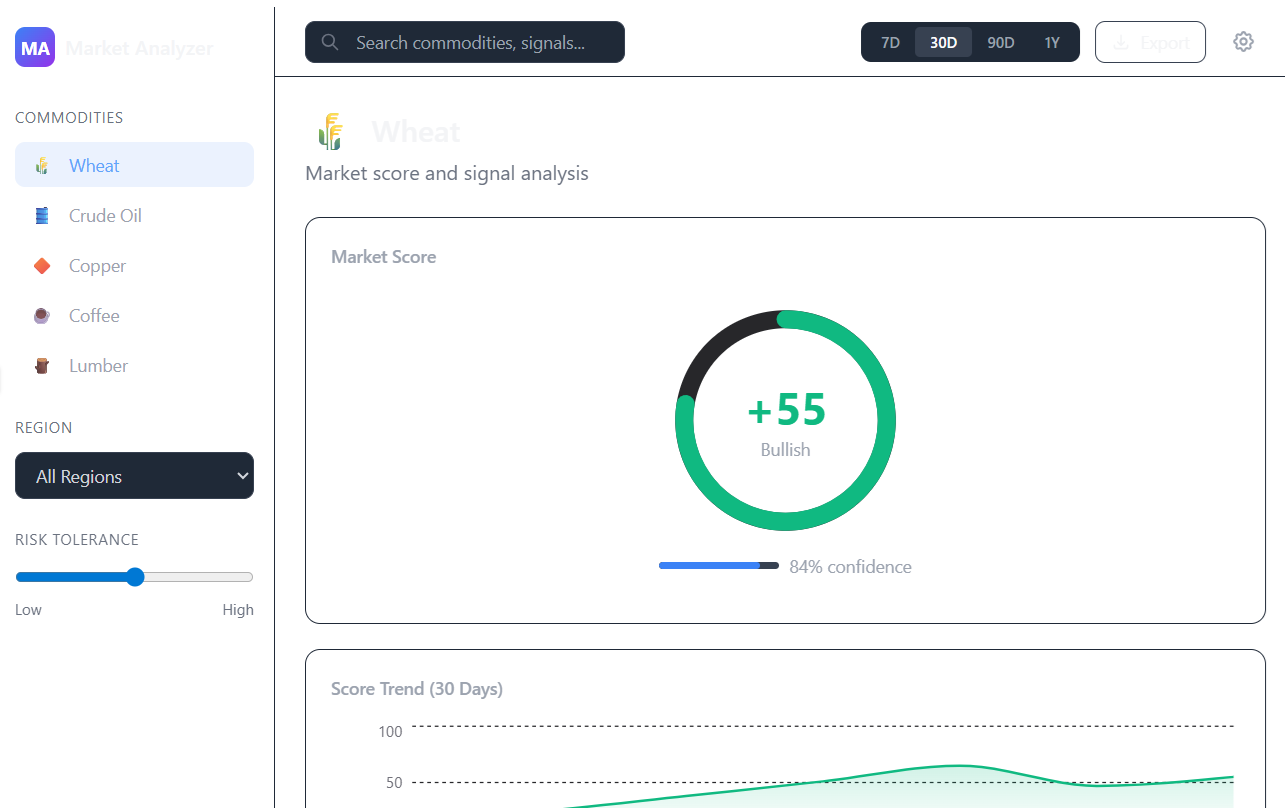Click the magnifier icon in search bar
The width and height of the screenshot is (1285, 808).
pyautogui.click(x=330, y=43)
